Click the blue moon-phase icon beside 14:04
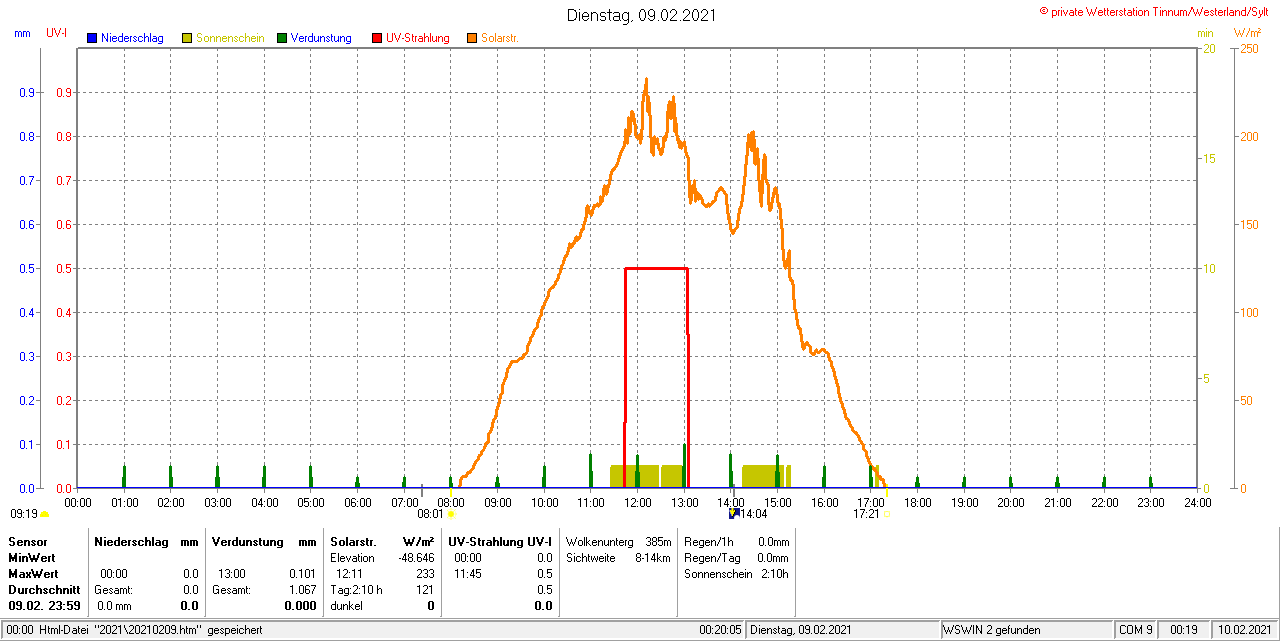This screenshot has height=641, width=1280. [x=733, y=513]
